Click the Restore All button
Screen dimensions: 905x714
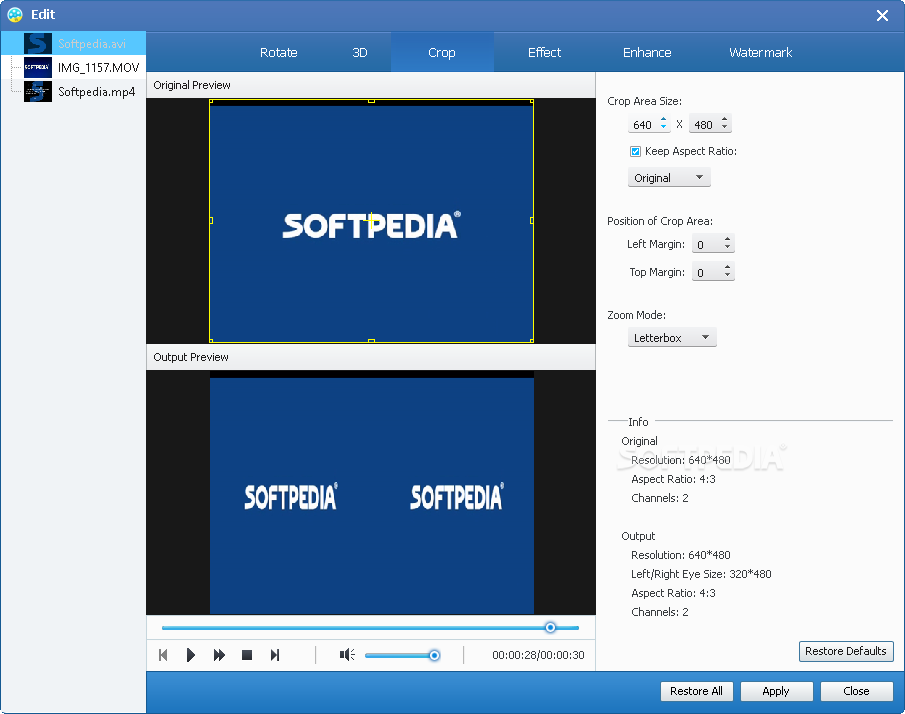697,691
